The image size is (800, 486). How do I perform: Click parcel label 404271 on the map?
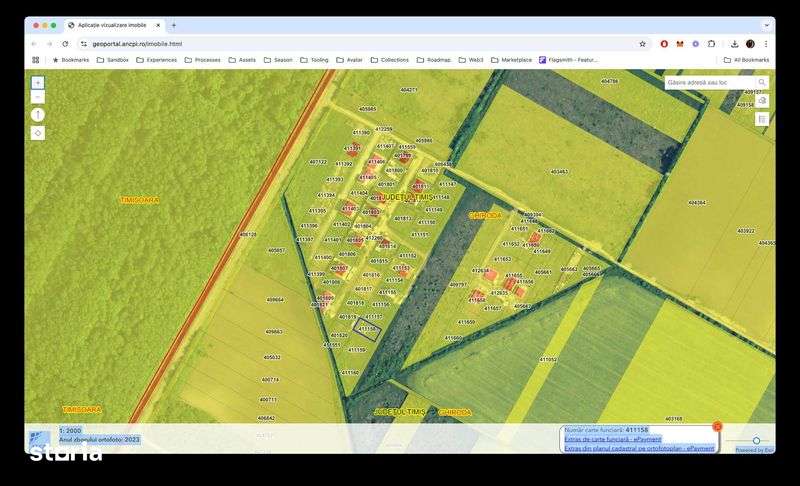pyautogui.click(x=408, y=90)
